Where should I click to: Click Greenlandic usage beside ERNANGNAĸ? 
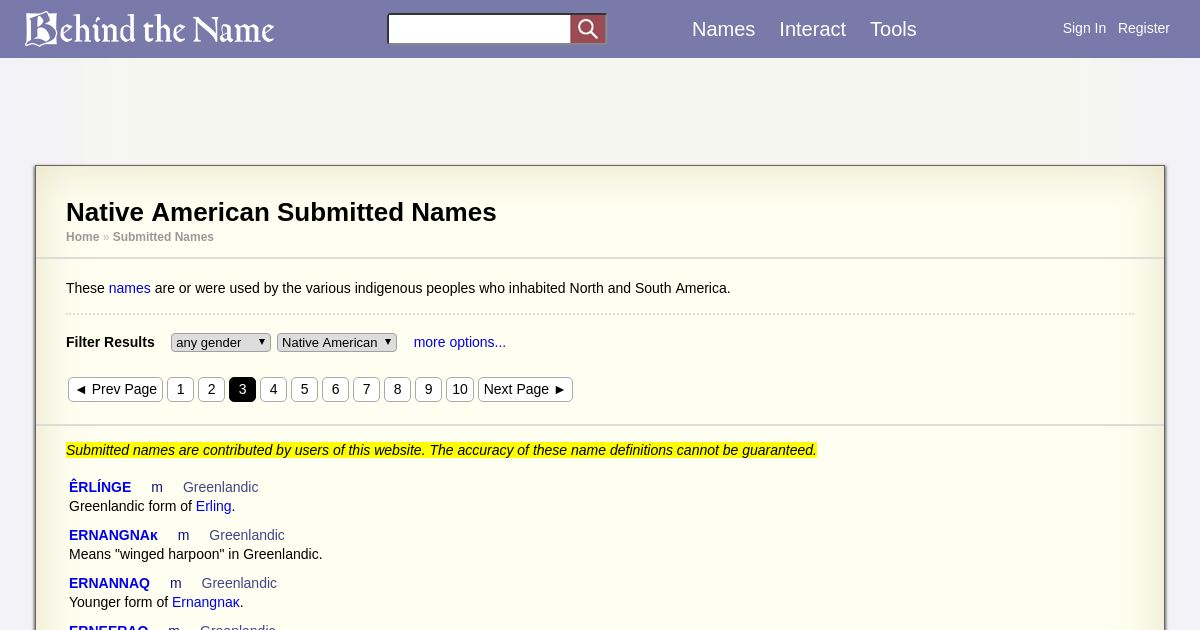pos(246,535)
